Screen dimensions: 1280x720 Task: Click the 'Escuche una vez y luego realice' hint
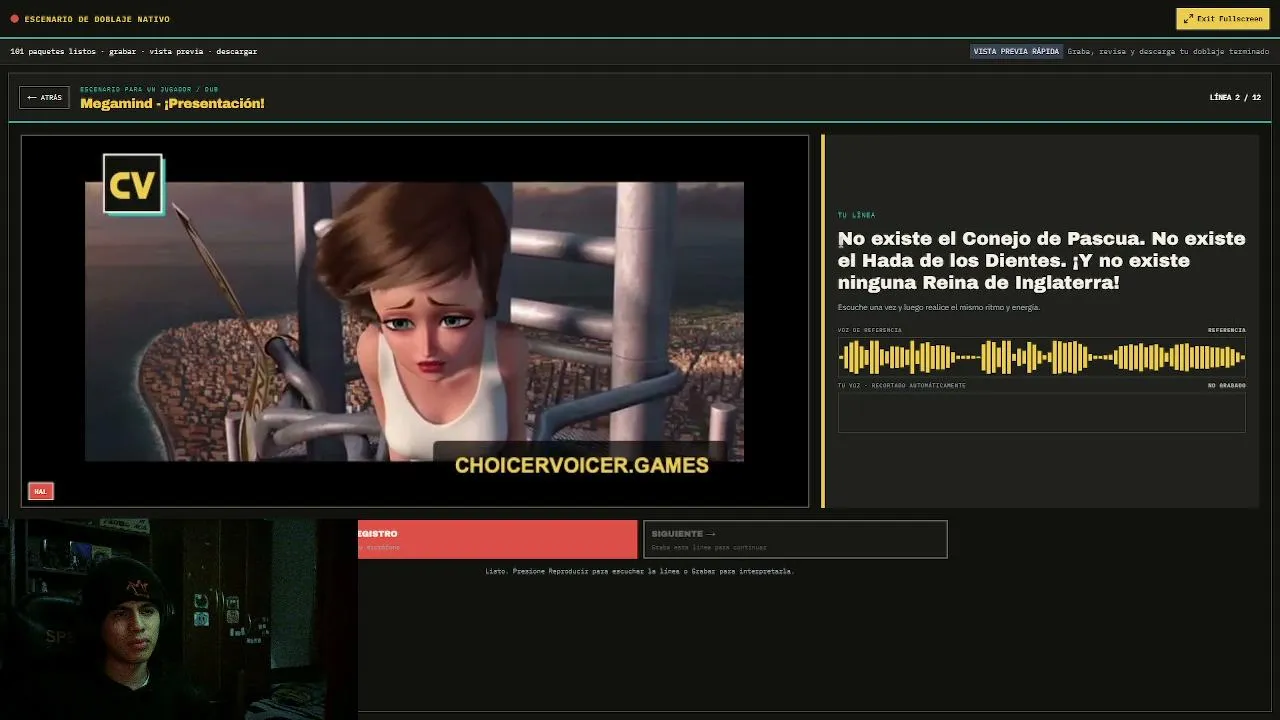click(x=939, y=307)
